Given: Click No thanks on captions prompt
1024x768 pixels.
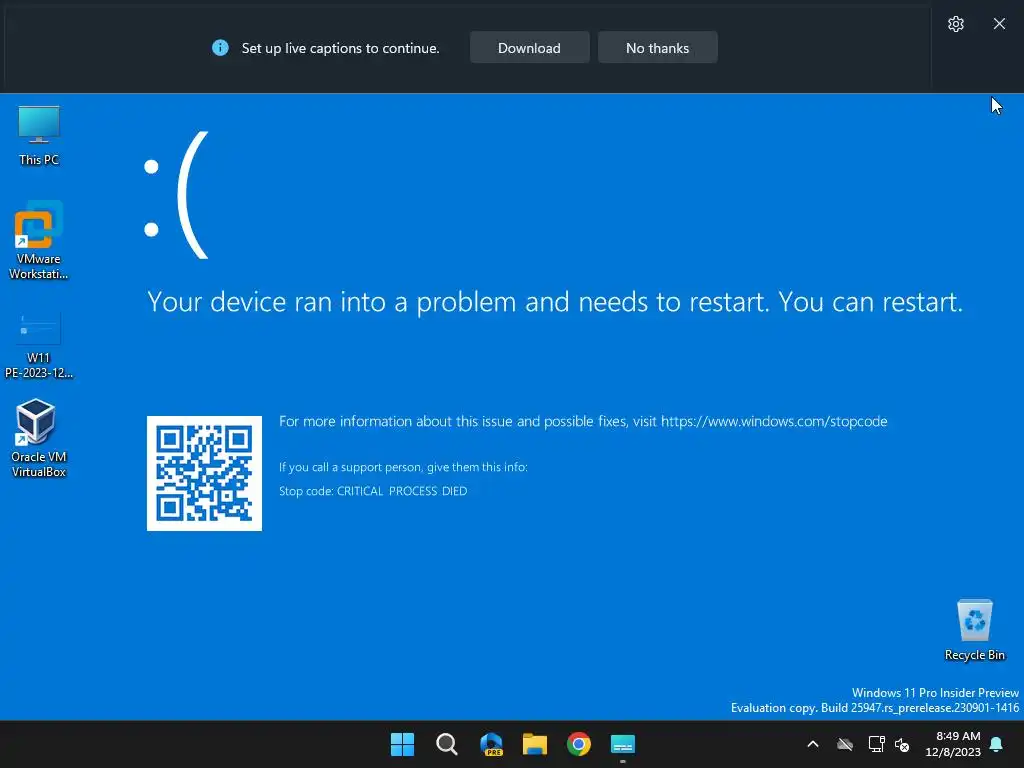Looking at the screenshot, I should coord(658,48).
